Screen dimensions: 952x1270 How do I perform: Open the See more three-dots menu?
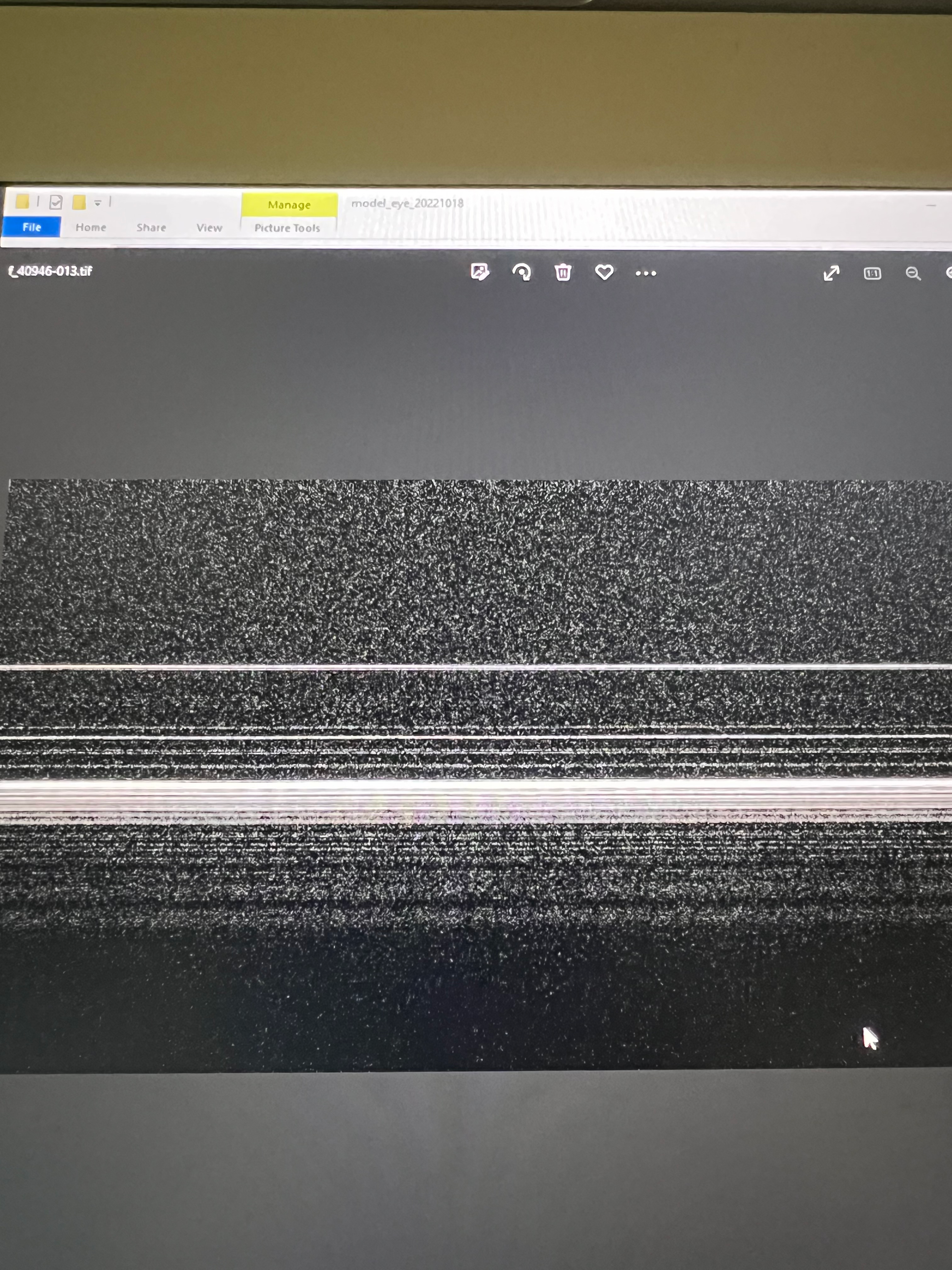646,273
